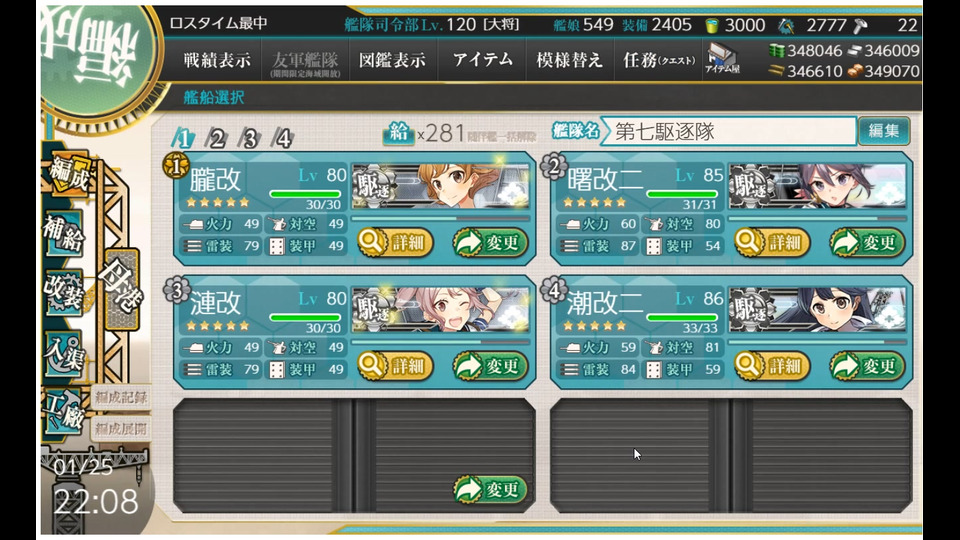The image size is (960, 540).
Task: Switch to fleet tab 3
Action: click(249, 139)
